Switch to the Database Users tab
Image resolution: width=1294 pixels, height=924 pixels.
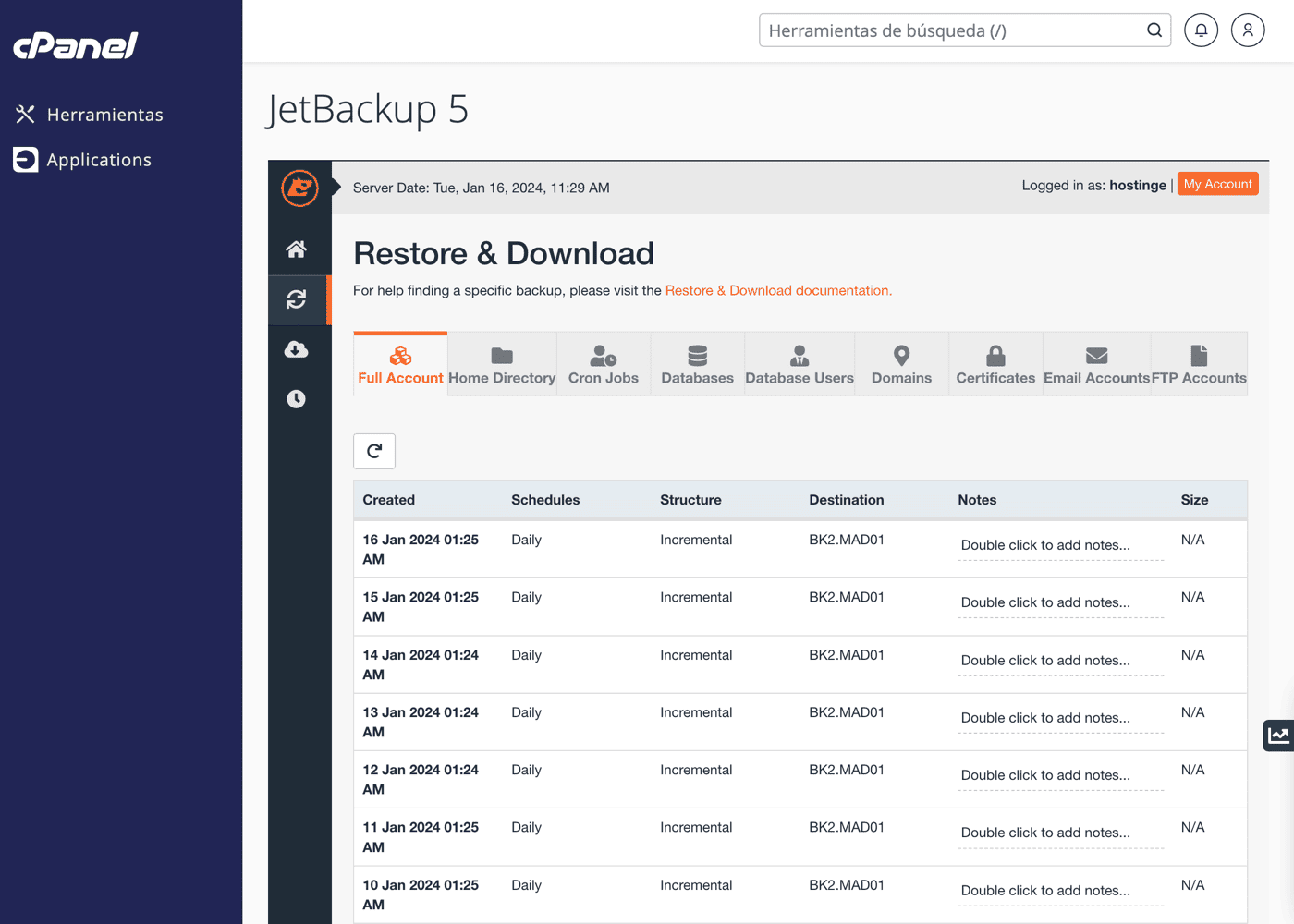tap(800, 365)
